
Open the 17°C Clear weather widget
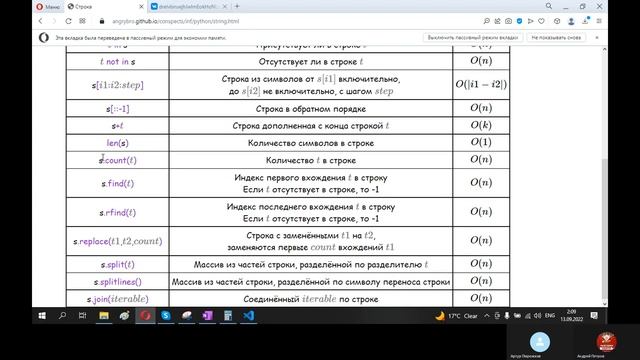pyautogui.click(x=456, y=316)
